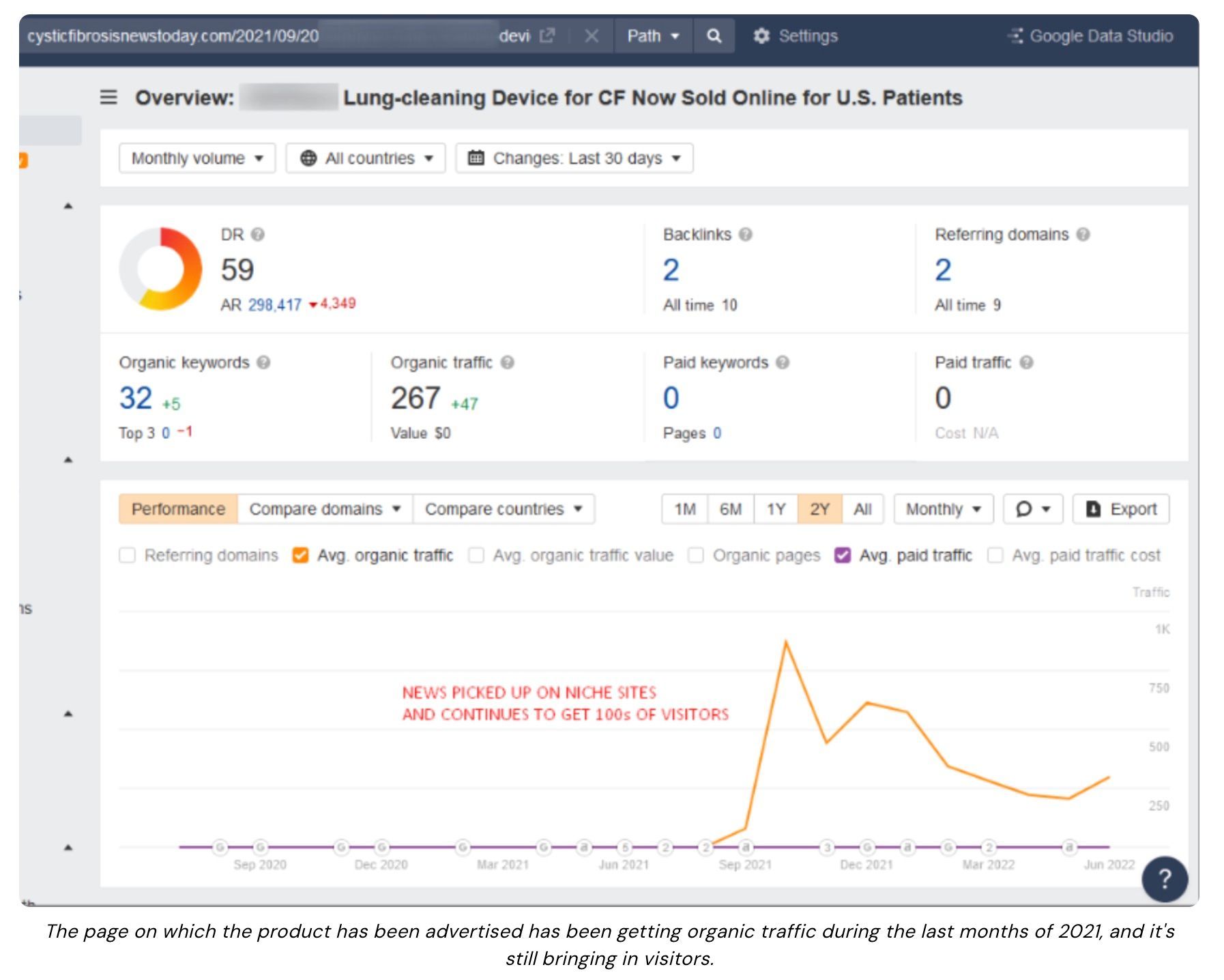Image resolution: width=1224 pixels, height=980 pixels.
Task: Click the open-in-new-tab icon beside URL
Action: [547, 36]
